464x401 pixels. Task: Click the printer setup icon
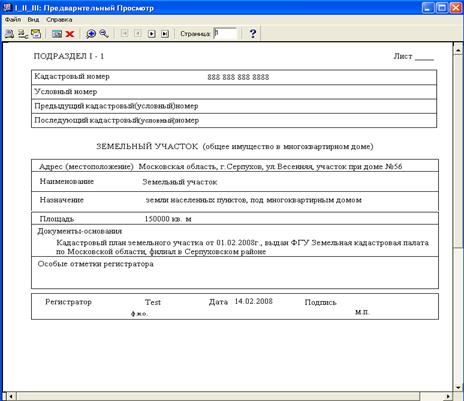pos(23,34)
